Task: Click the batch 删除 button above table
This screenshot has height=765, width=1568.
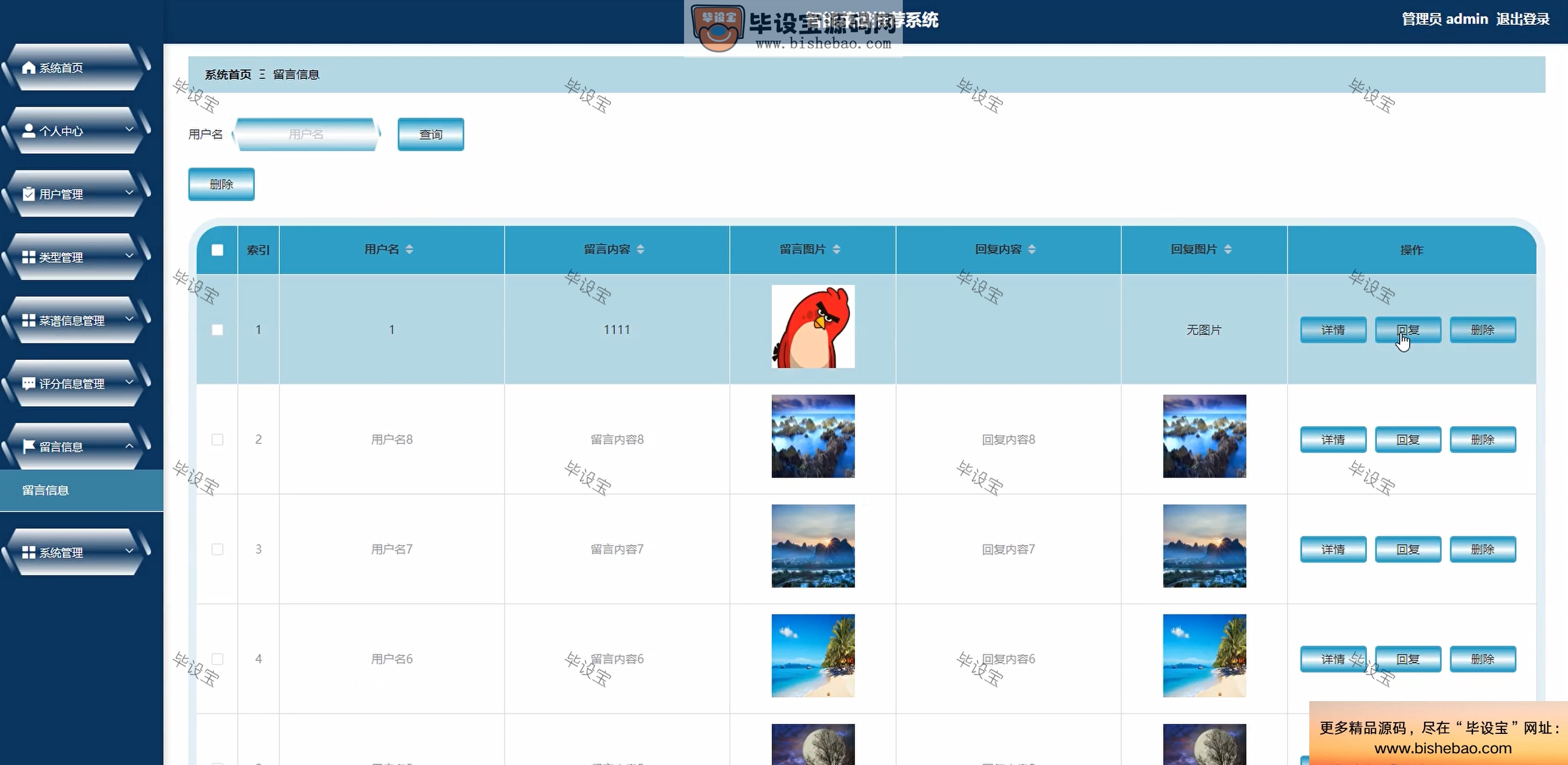Action: [221, 184]
